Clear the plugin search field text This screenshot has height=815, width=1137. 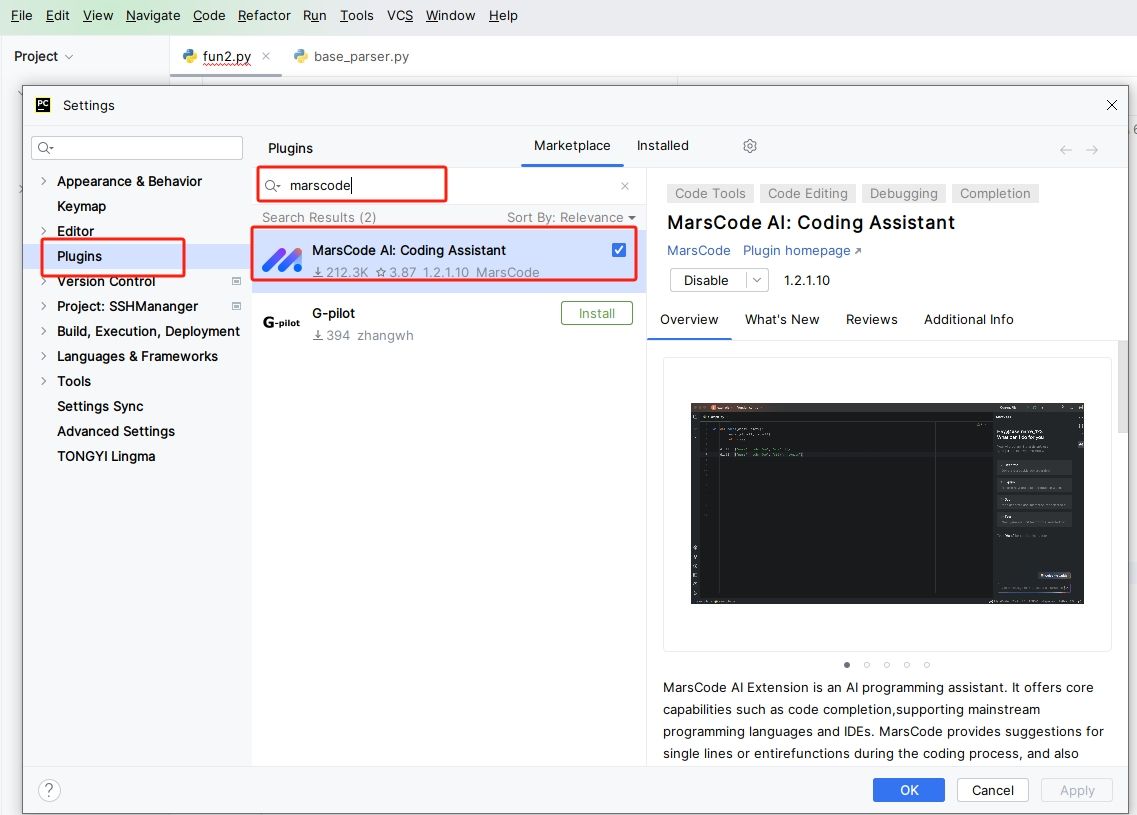point(625,186)
